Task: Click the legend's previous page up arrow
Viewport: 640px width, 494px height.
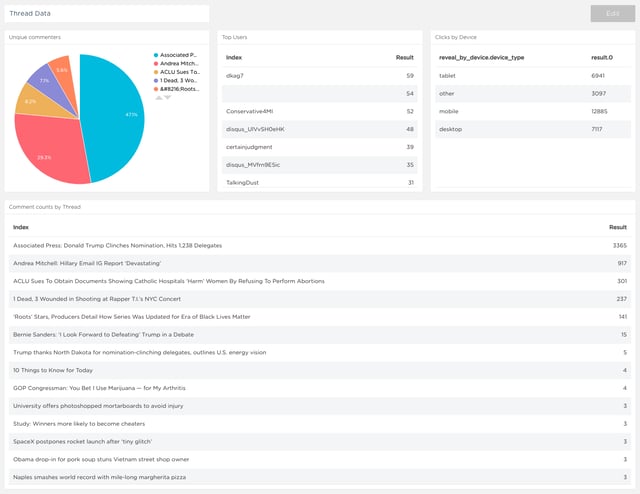Action: 159,98
